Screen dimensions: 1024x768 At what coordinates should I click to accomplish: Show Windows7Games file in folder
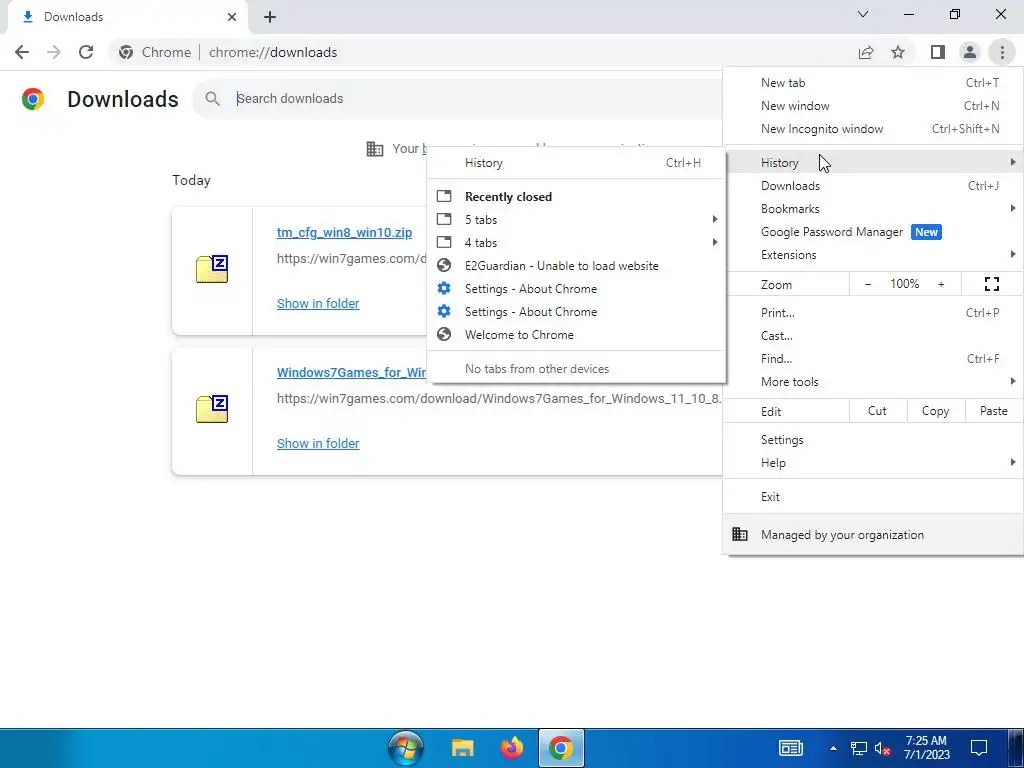click(318, 443)
